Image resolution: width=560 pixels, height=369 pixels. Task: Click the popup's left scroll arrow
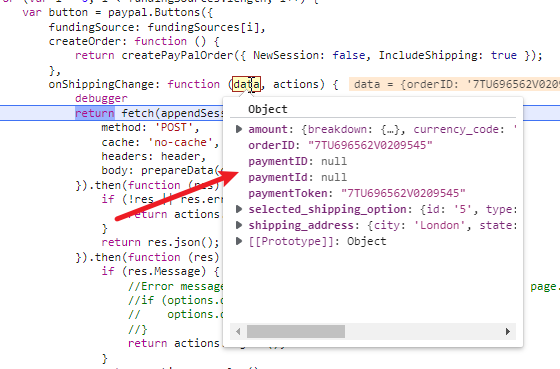(x=238, y=331)
